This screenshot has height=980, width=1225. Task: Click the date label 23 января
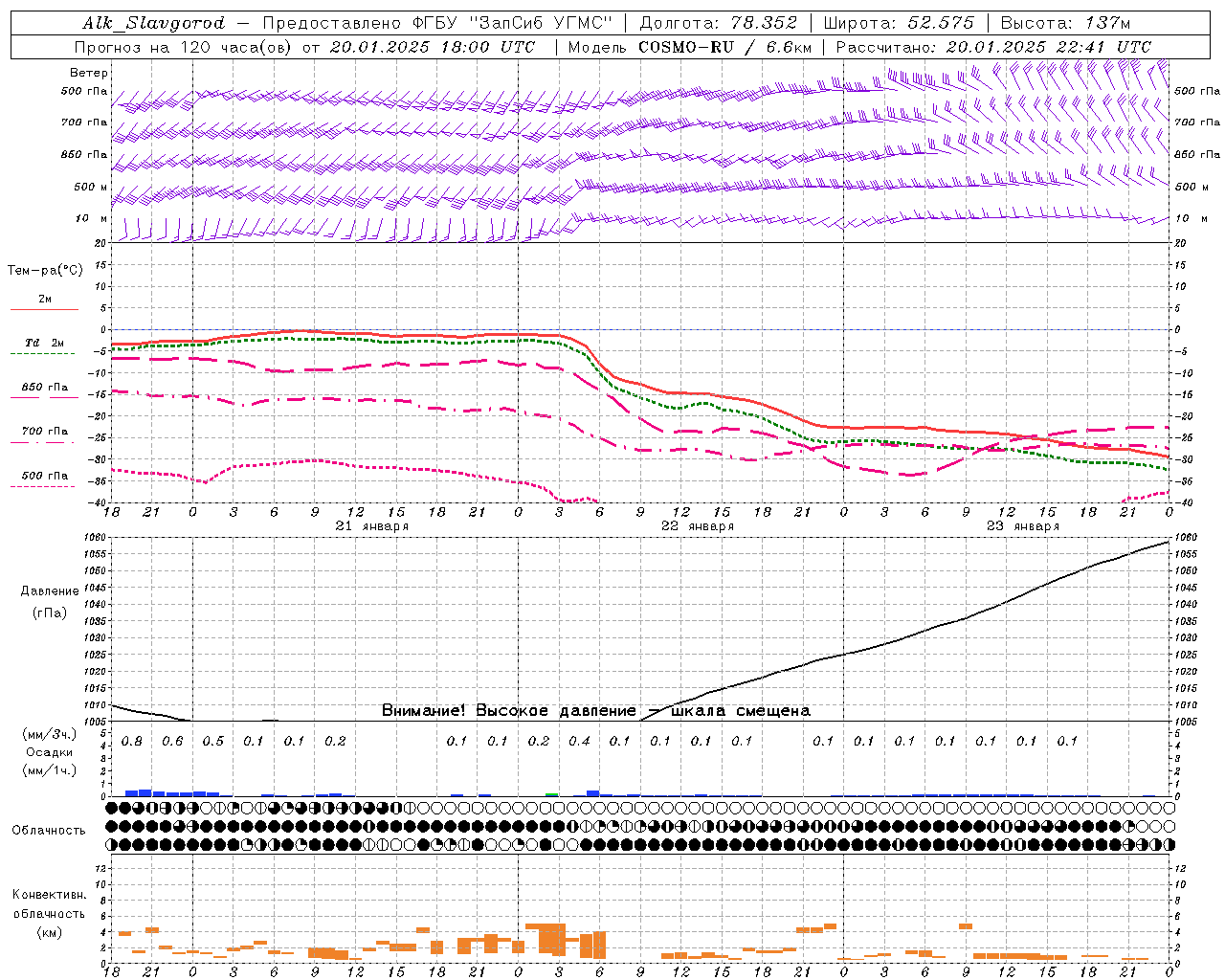tap(1023, 526)
